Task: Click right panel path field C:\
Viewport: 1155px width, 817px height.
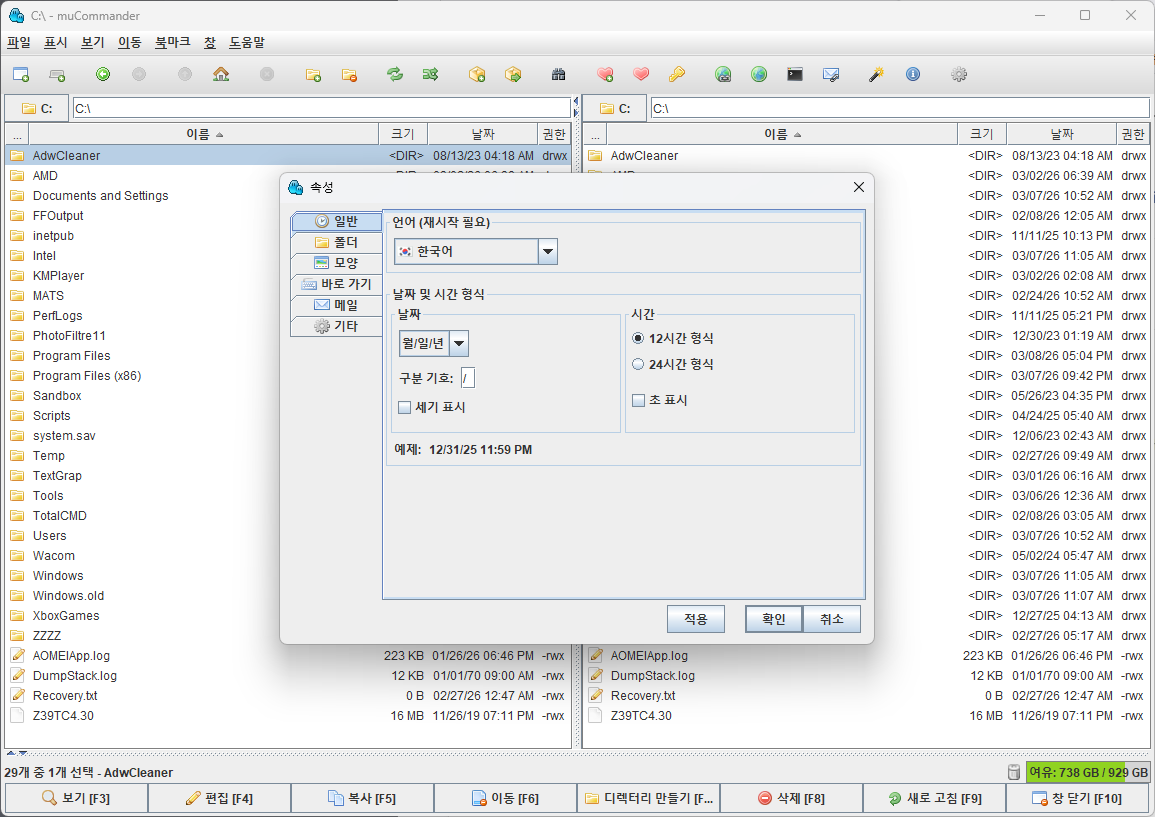Action: pos(900,108)
